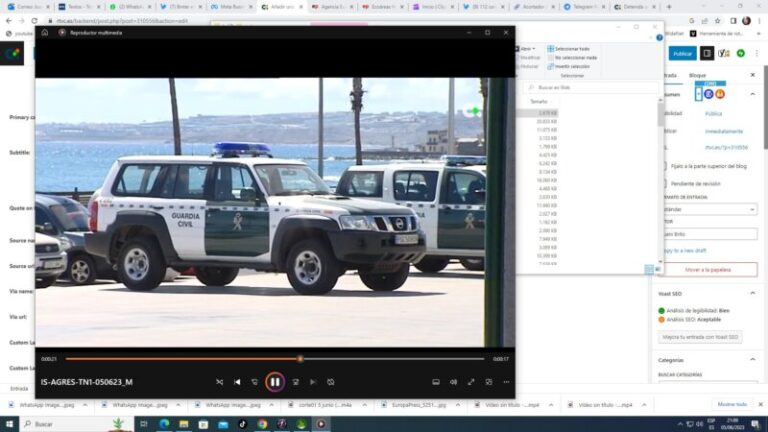Click the volume speaker icon
This screenshot has width=768, height=432.
tap(453, 382)
